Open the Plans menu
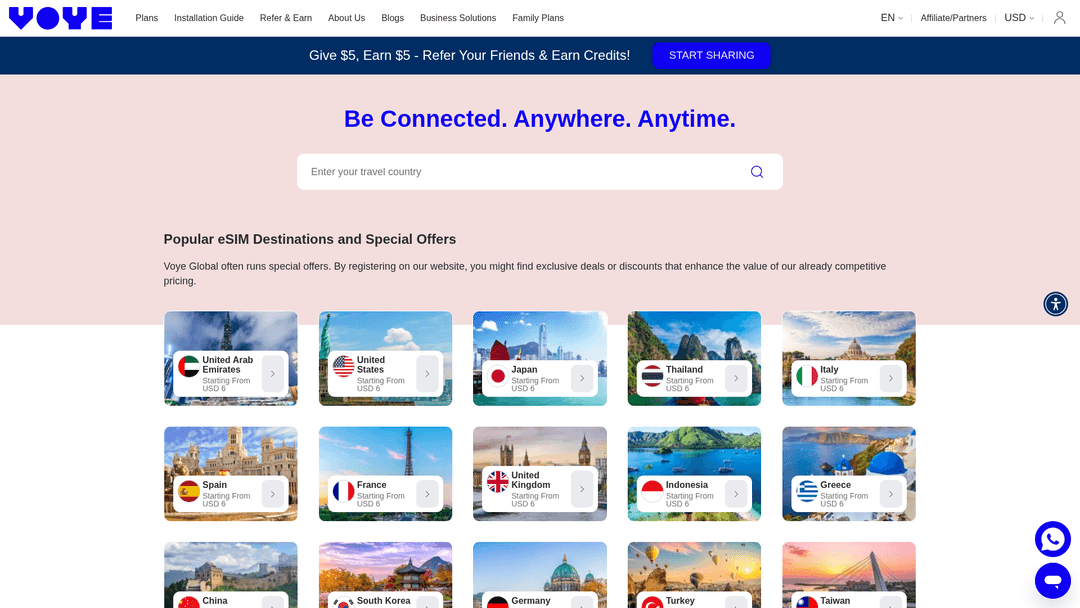The image size is (1080, 608). click(x=146, y=17)
